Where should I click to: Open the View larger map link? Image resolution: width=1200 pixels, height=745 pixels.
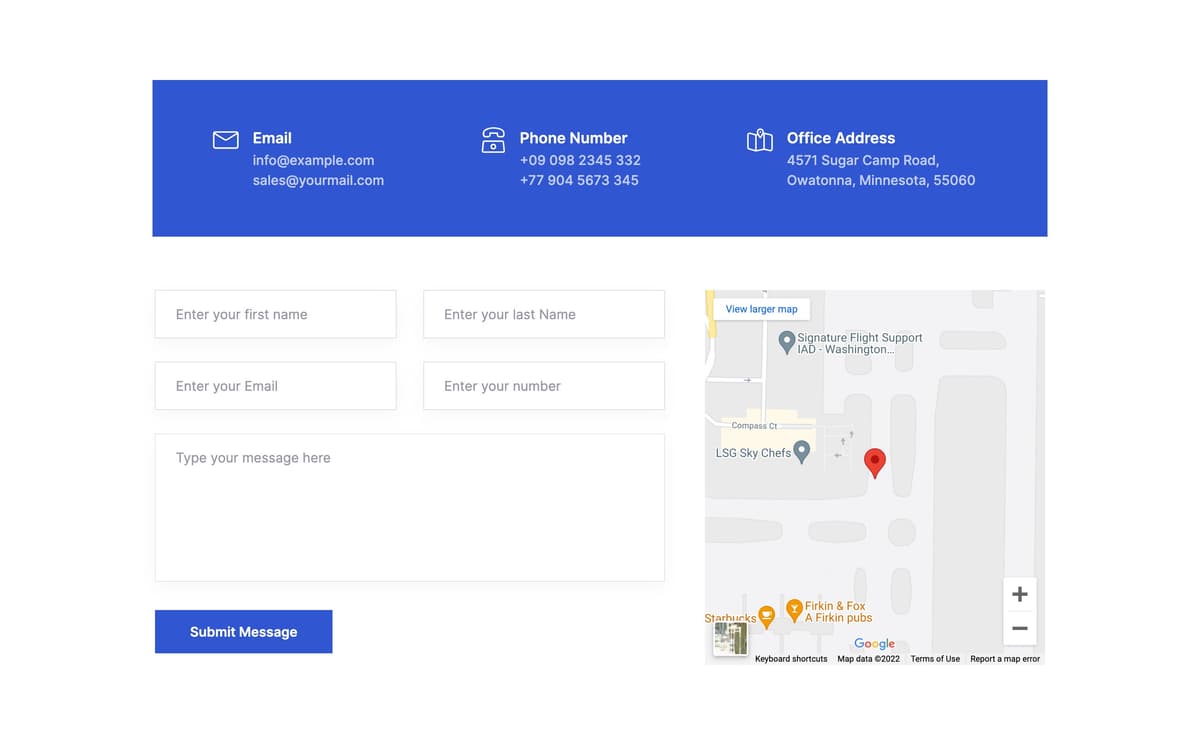[761, 309]
